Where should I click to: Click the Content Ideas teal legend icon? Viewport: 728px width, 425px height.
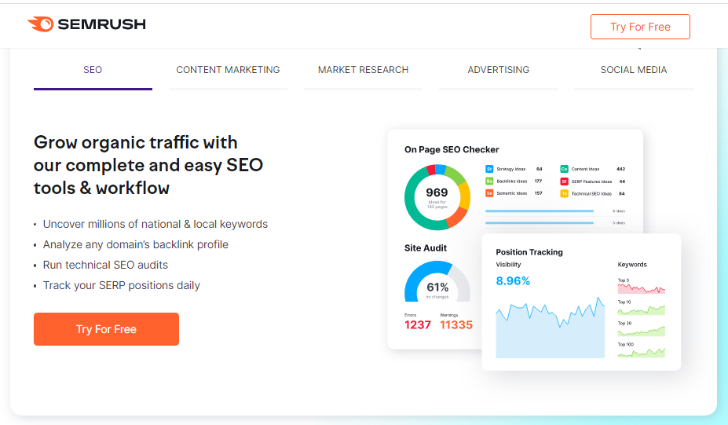[564, 169]
